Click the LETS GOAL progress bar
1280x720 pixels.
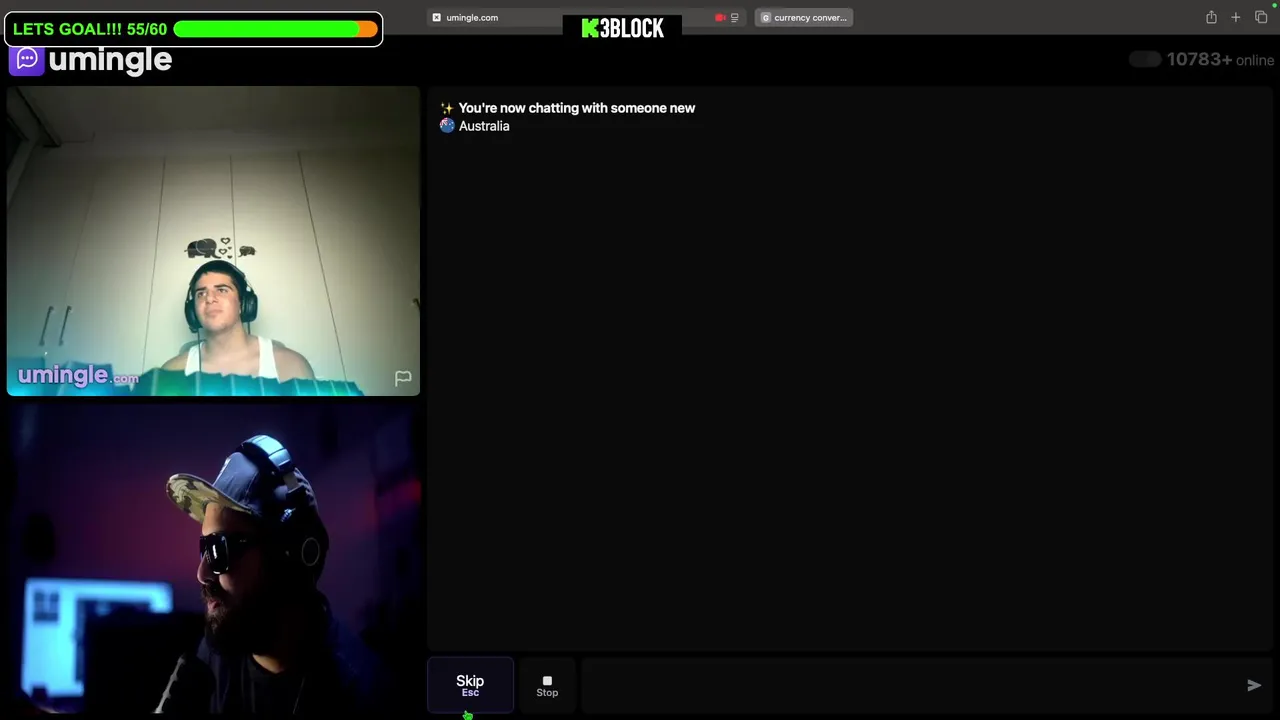pyautogui.click(x=276, y=29)
